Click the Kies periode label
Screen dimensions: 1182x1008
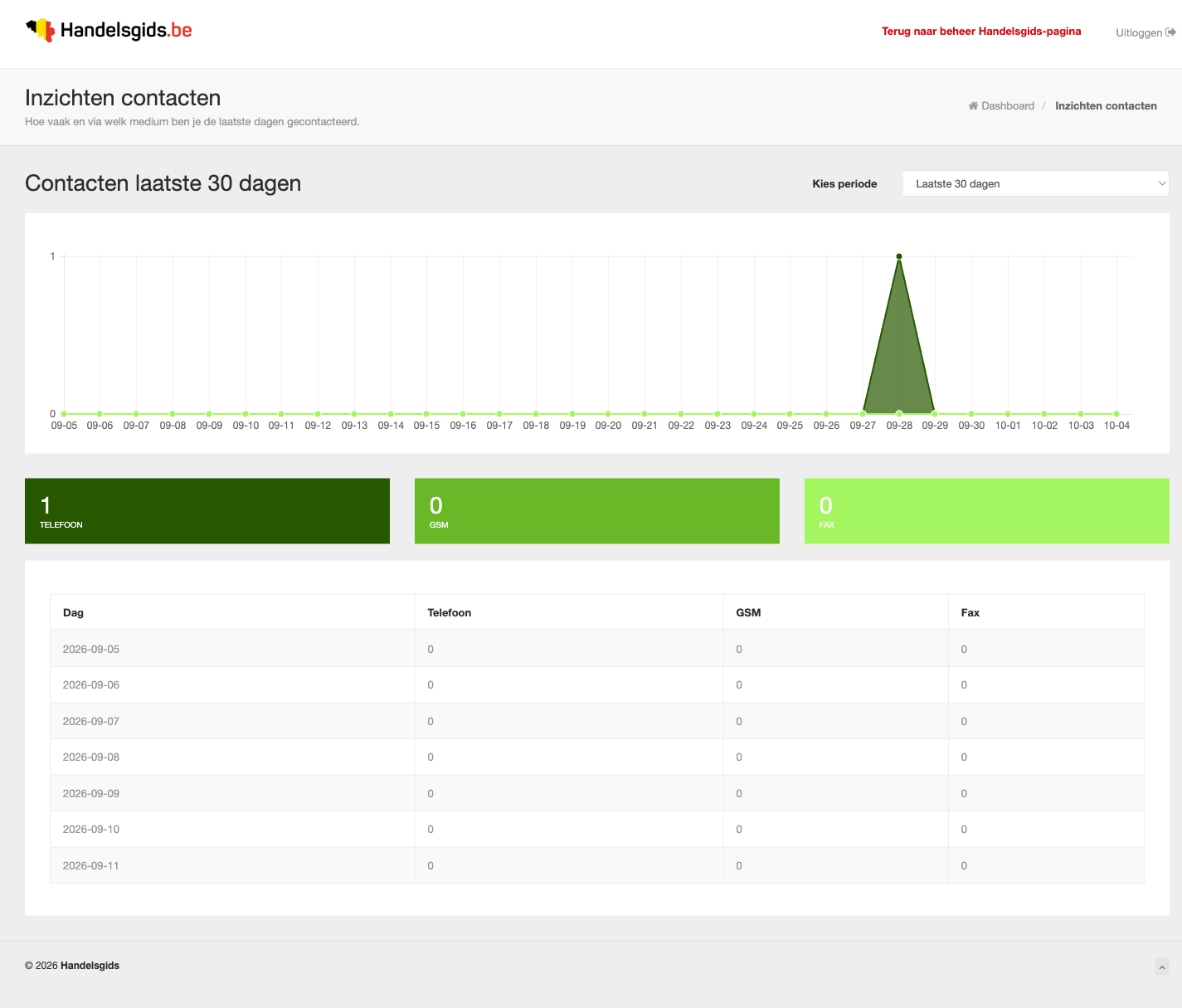tap(844, 183)
